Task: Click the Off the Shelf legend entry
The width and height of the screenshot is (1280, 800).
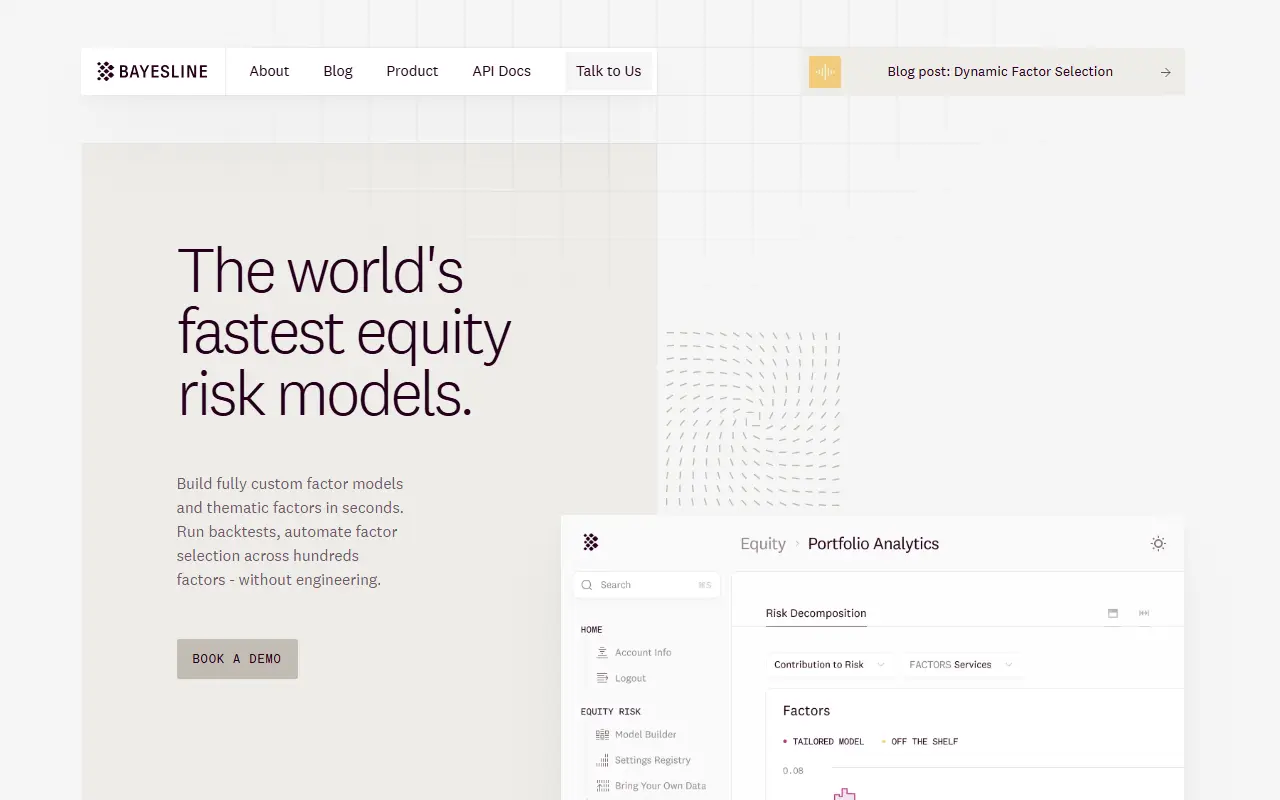Action: point(920,742)
